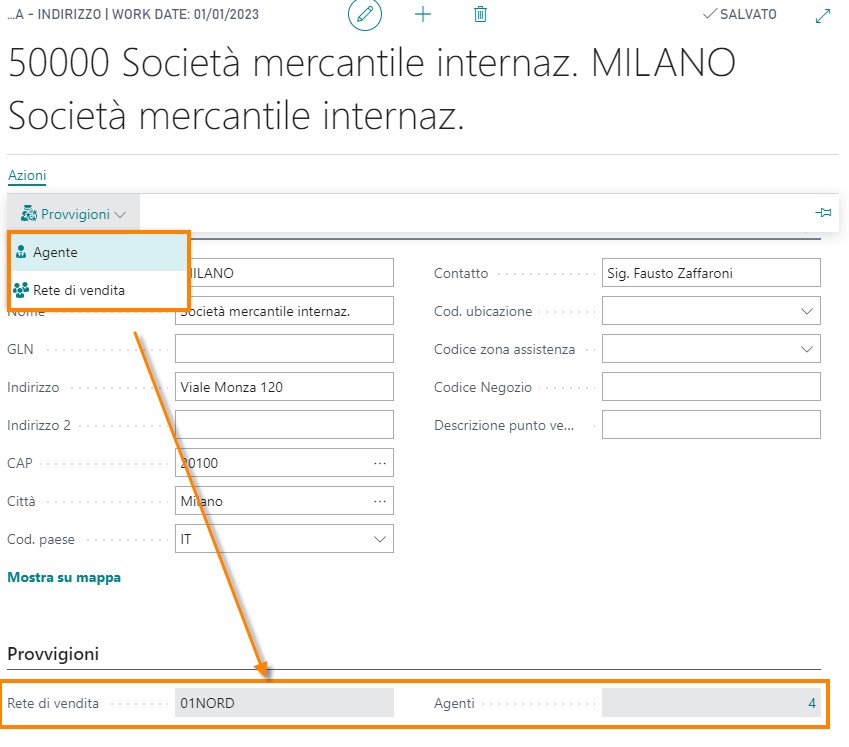Click the ellipsis button in CAP field

380,463
